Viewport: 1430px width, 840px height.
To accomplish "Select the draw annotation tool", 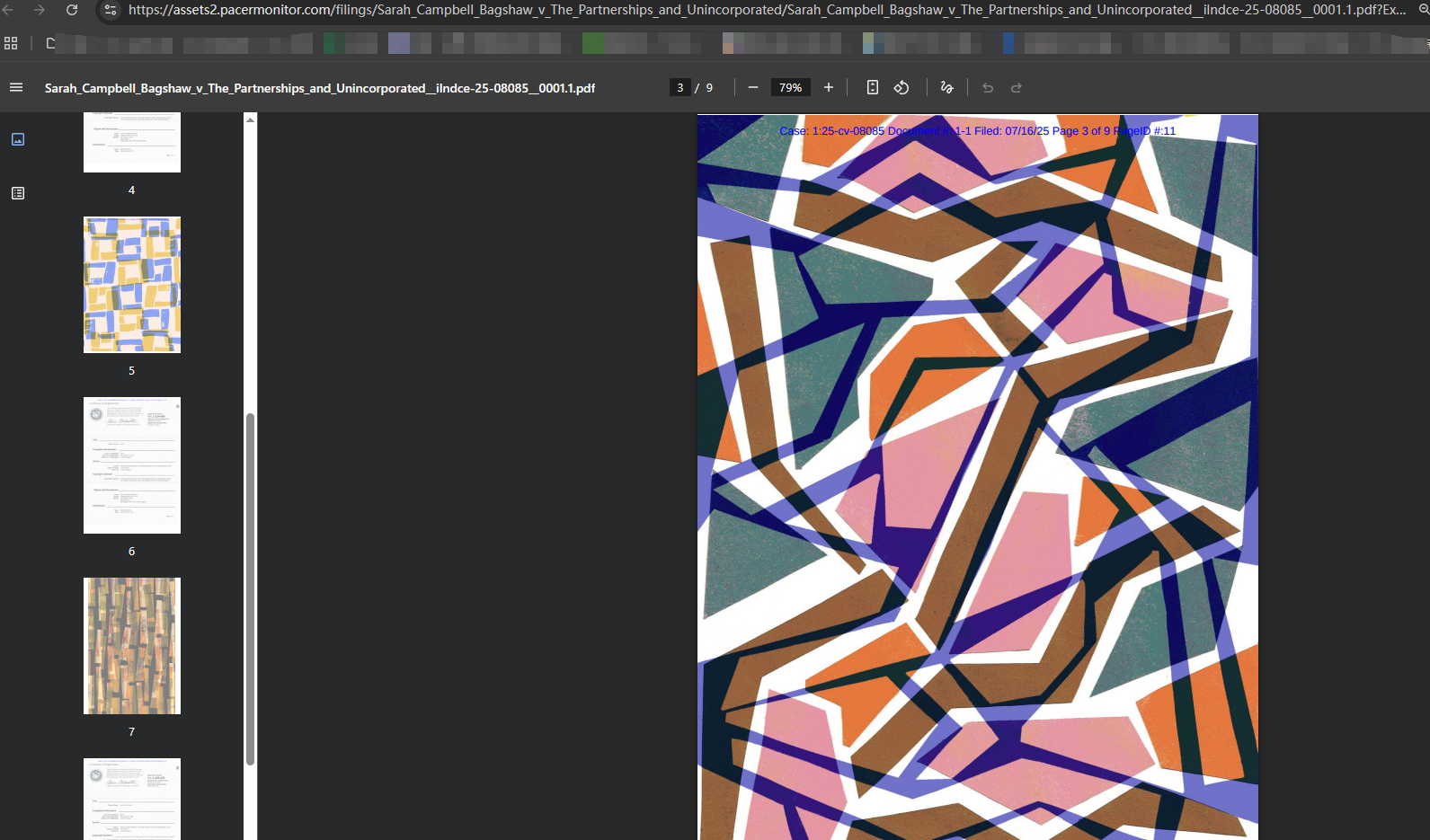I will pos(946,87).
